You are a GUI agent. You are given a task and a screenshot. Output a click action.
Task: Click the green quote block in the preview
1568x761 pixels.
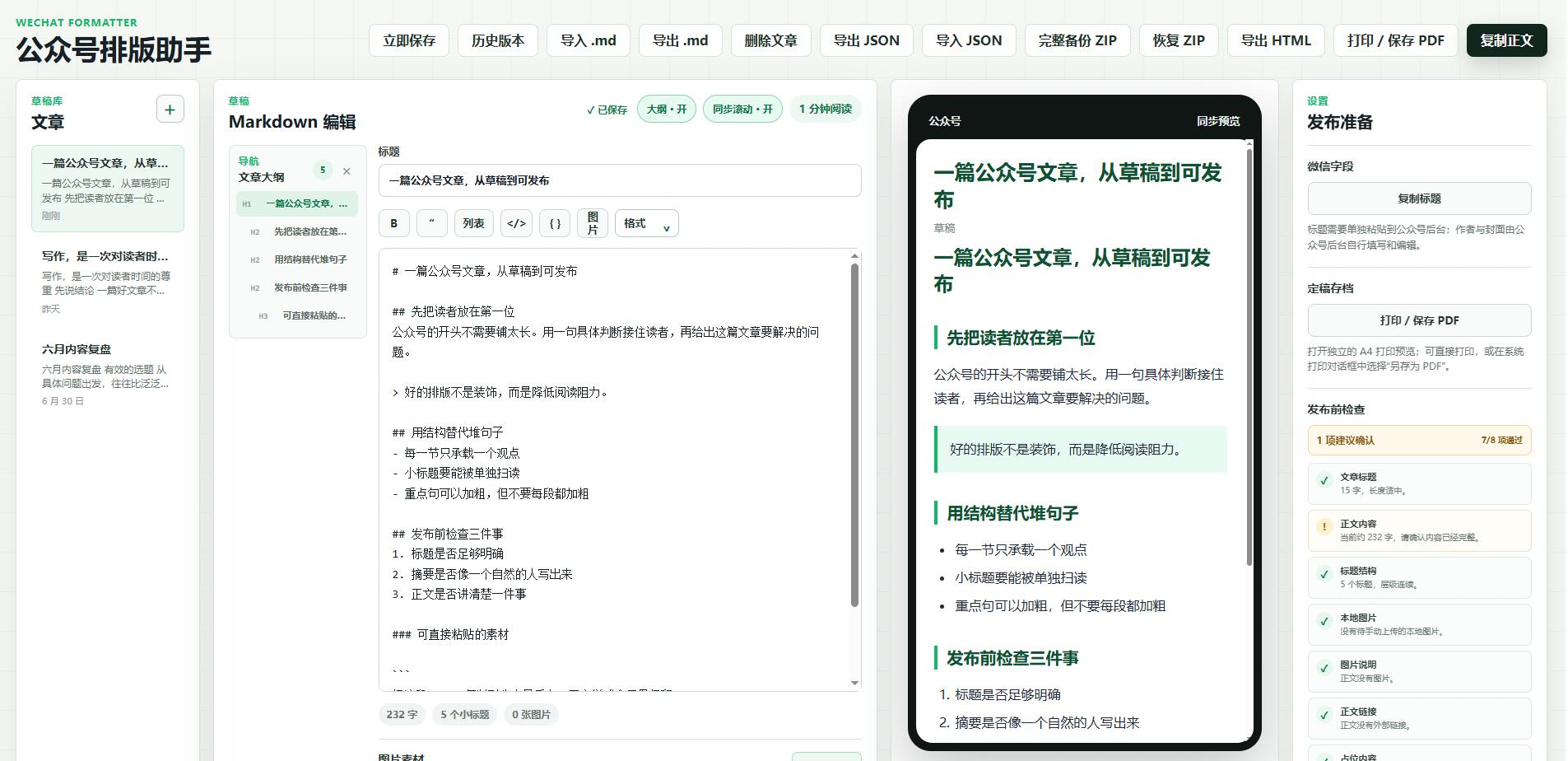(1081, 449)
